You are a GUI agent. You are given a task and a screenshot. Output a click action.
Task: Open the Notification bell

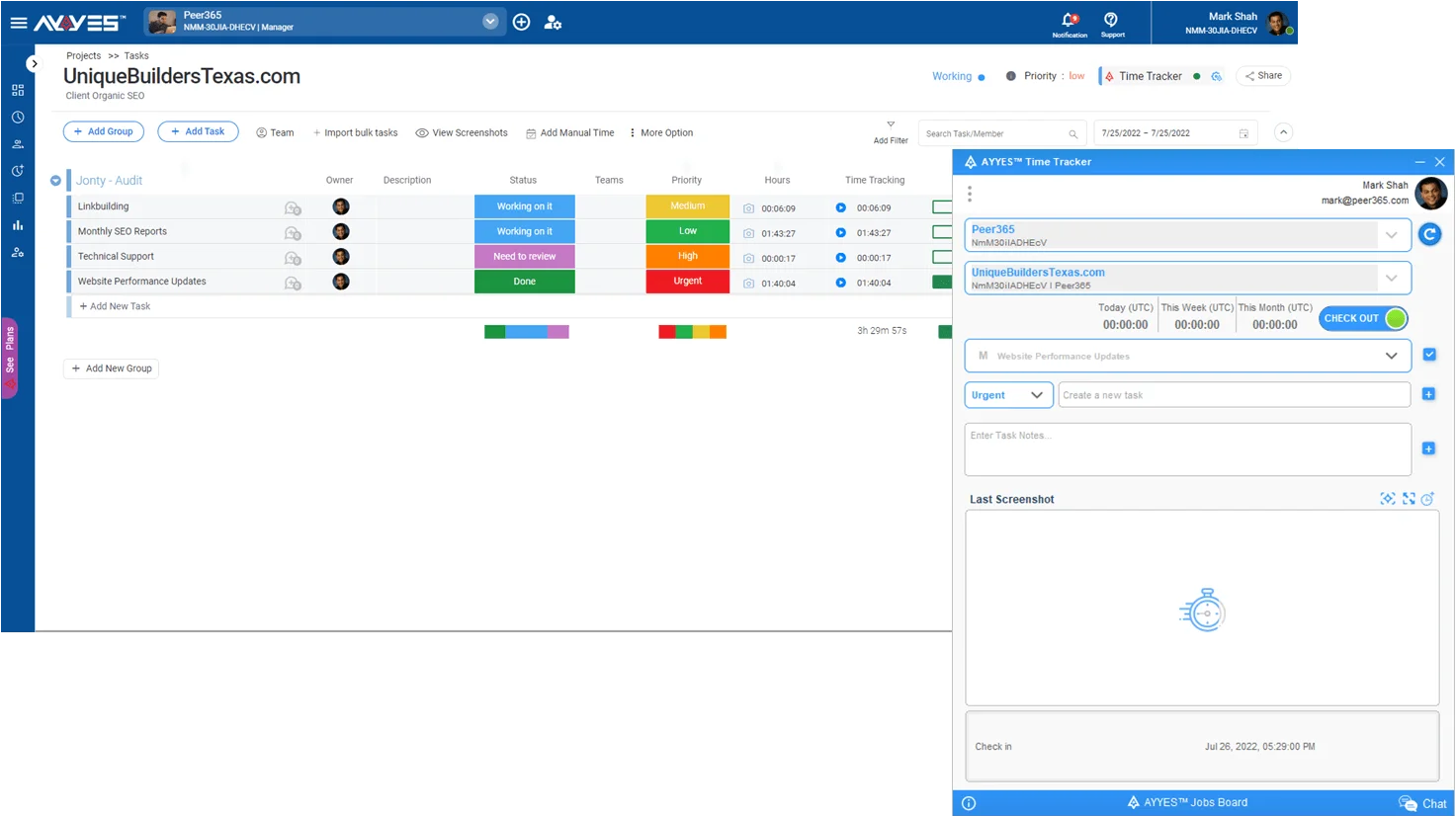point(1070,20)
